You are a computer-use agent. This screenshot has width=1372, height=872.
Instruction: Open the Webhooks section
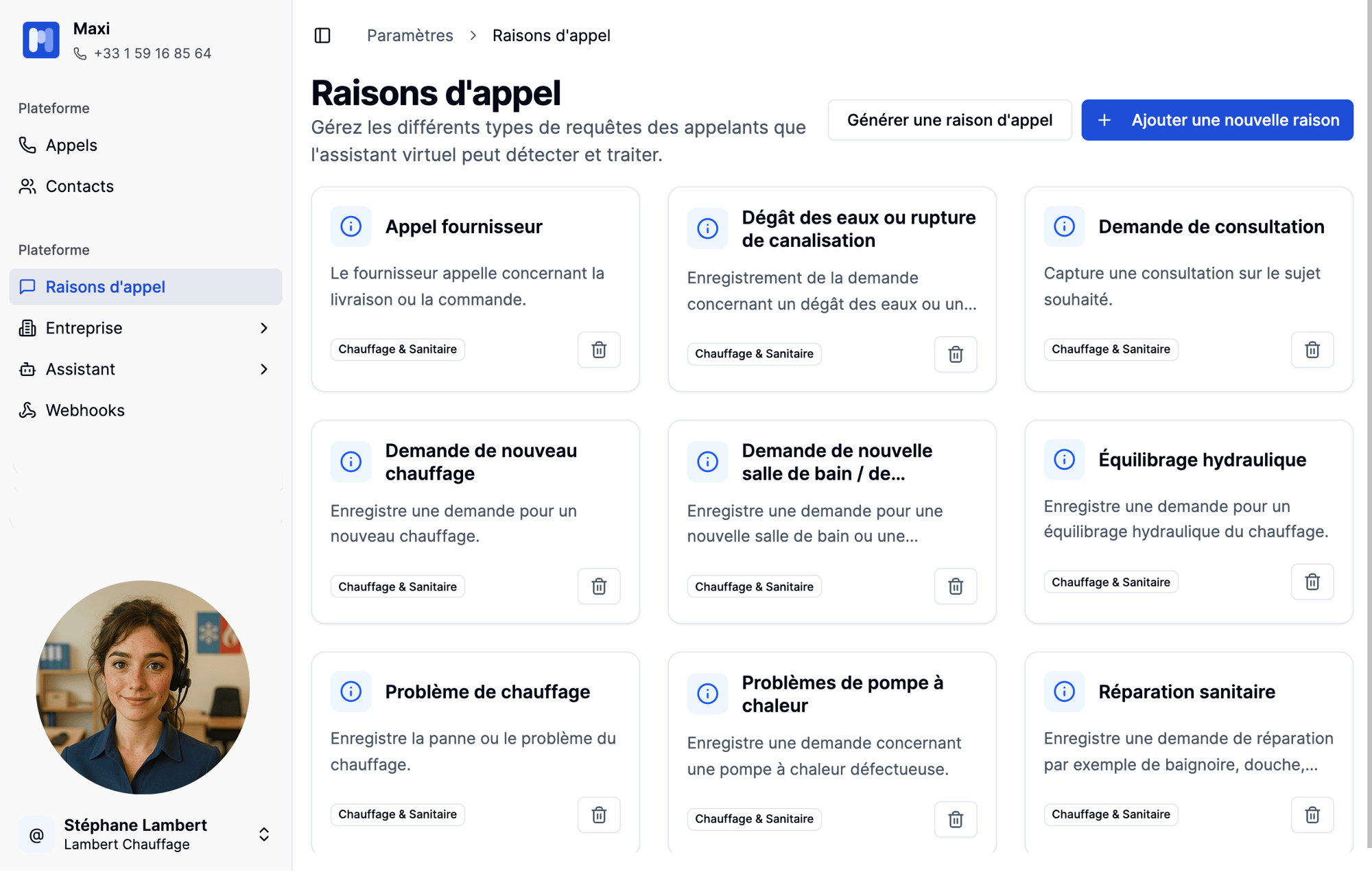(x=85, y=410)
